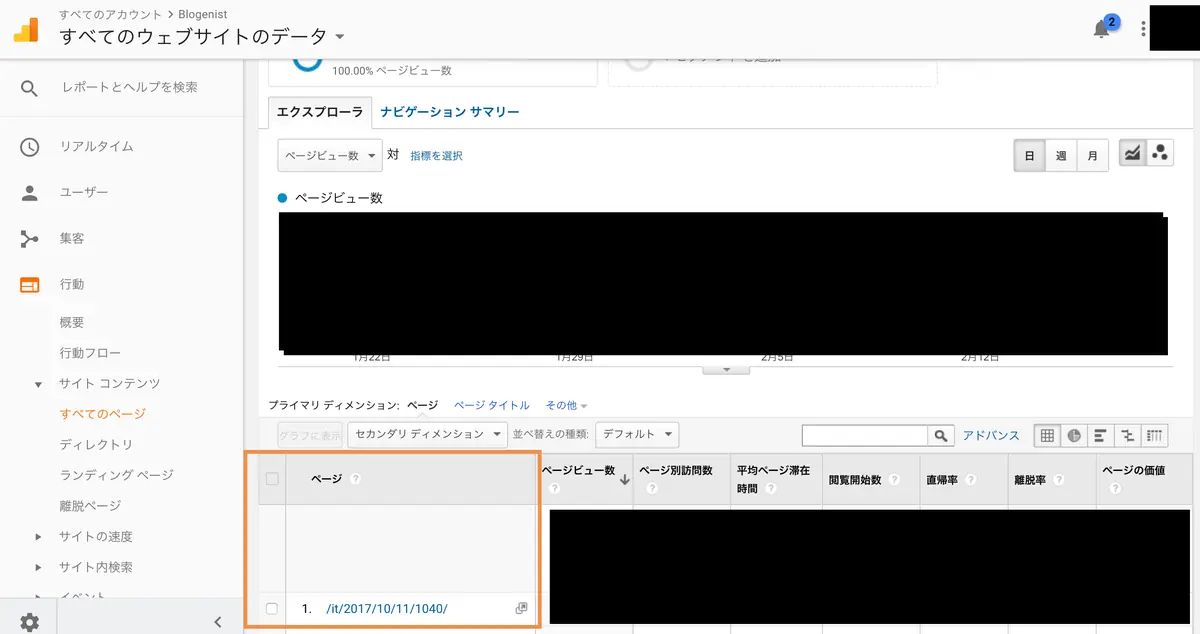
Task: Open page link in new window icon
Action: (521, 608)
